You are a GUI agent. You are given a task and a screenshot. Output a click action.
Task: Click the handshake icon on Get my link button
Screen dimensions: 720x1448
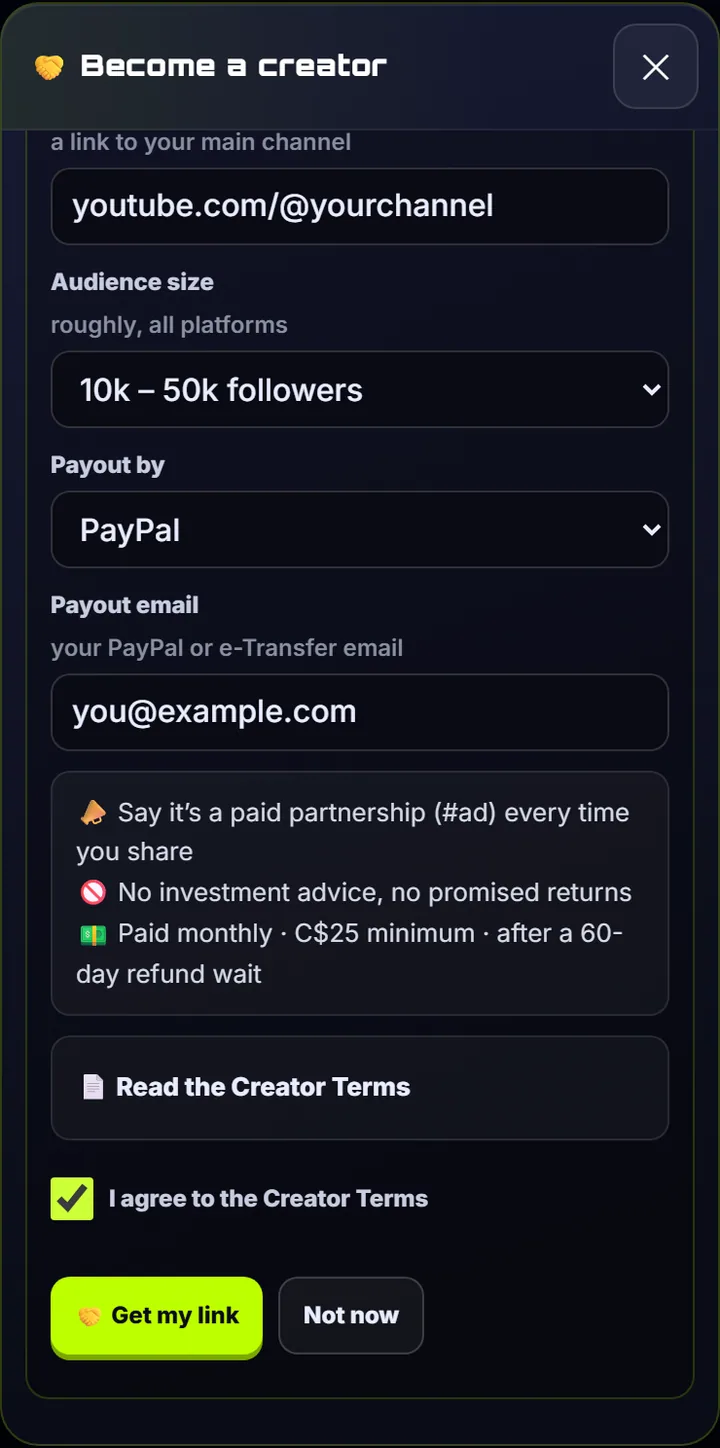click(90, 1316)
